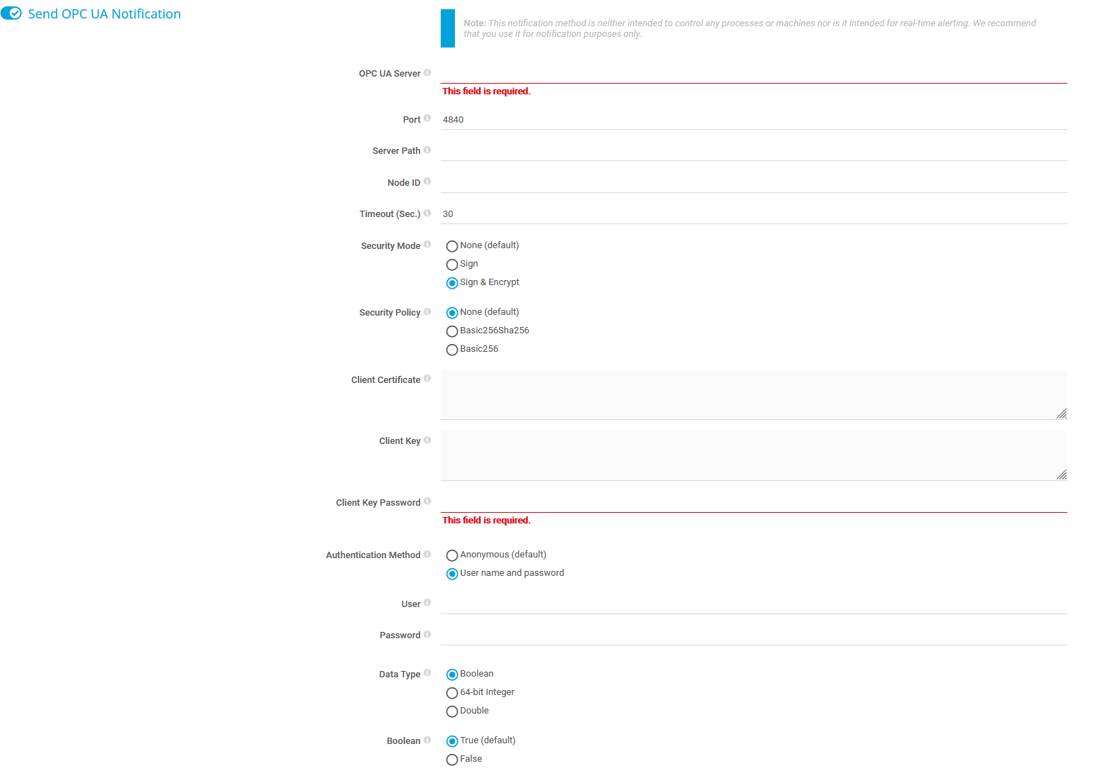Disable the Send OPC UA Notification toggle

[12, 13]
